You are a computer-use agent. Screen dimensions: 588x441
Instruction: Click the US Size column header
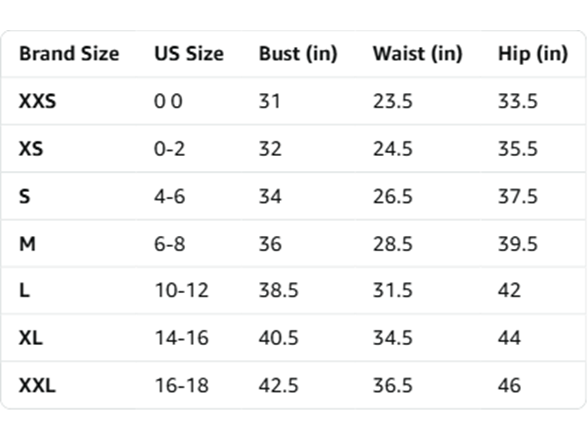pyautogui.click(x=189, y=54)
